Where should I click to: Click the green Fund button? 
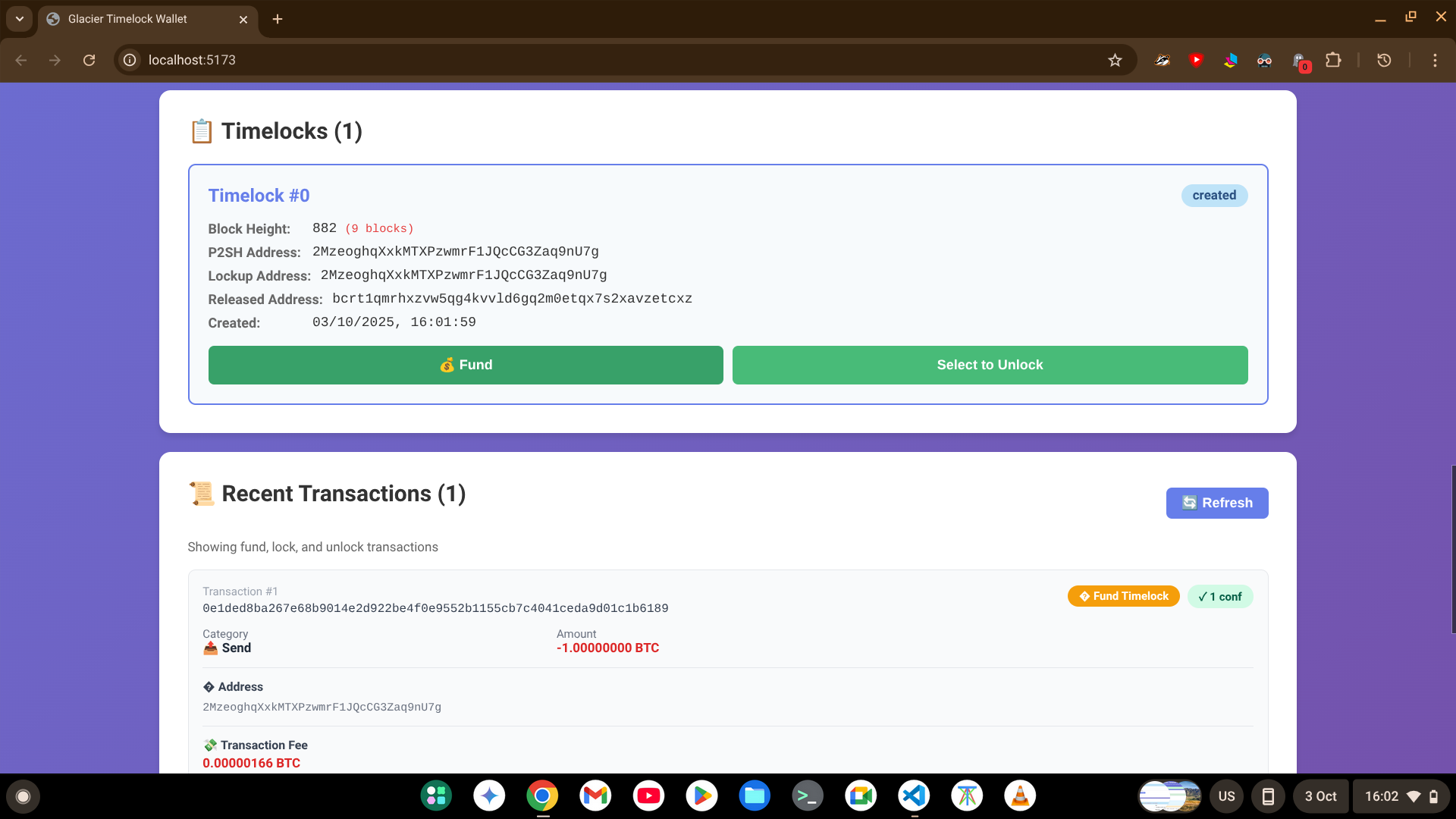click(x=466, y=365)
